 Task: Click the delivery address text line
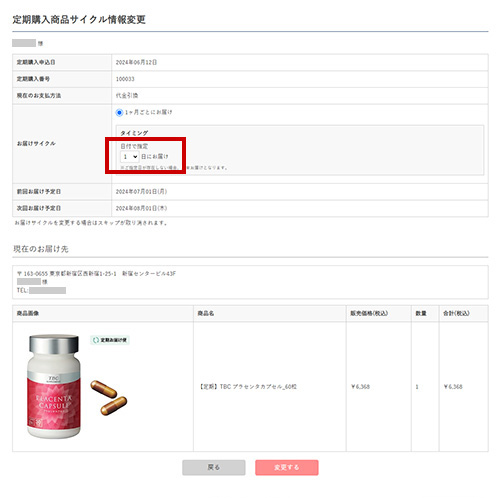[x=96, y=274]
